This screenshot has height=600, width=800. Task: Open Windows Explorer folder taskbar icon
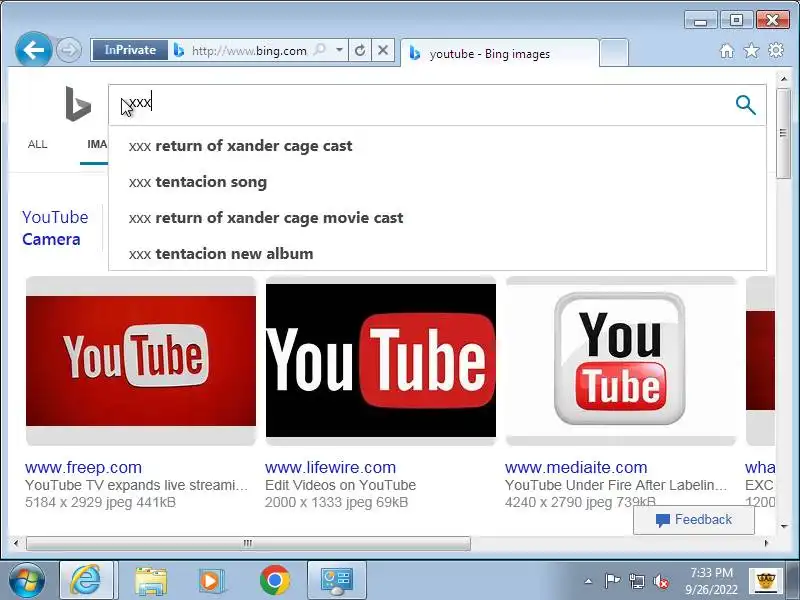point(151,581)
